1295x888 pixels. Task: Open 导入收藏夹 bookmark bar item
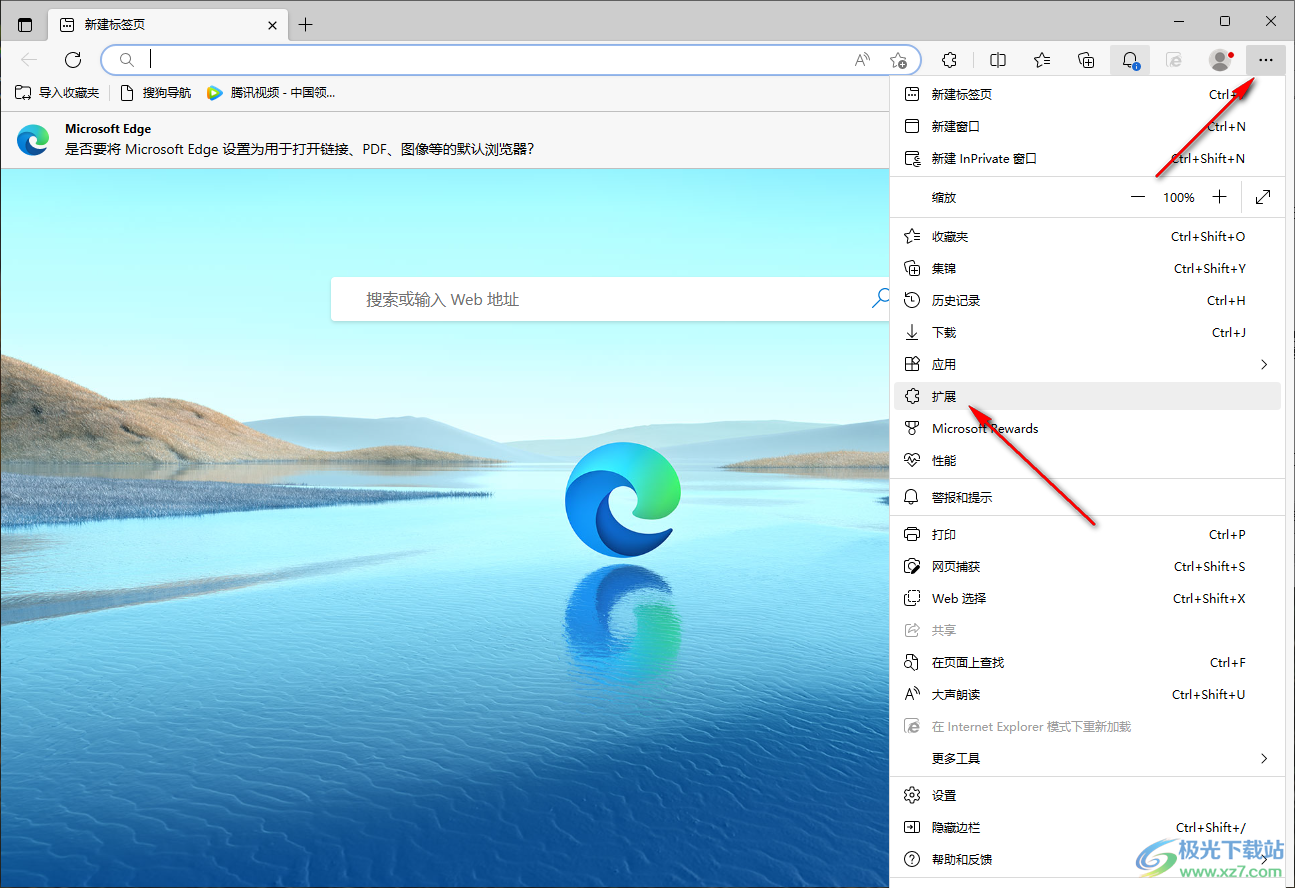[57, 93]
